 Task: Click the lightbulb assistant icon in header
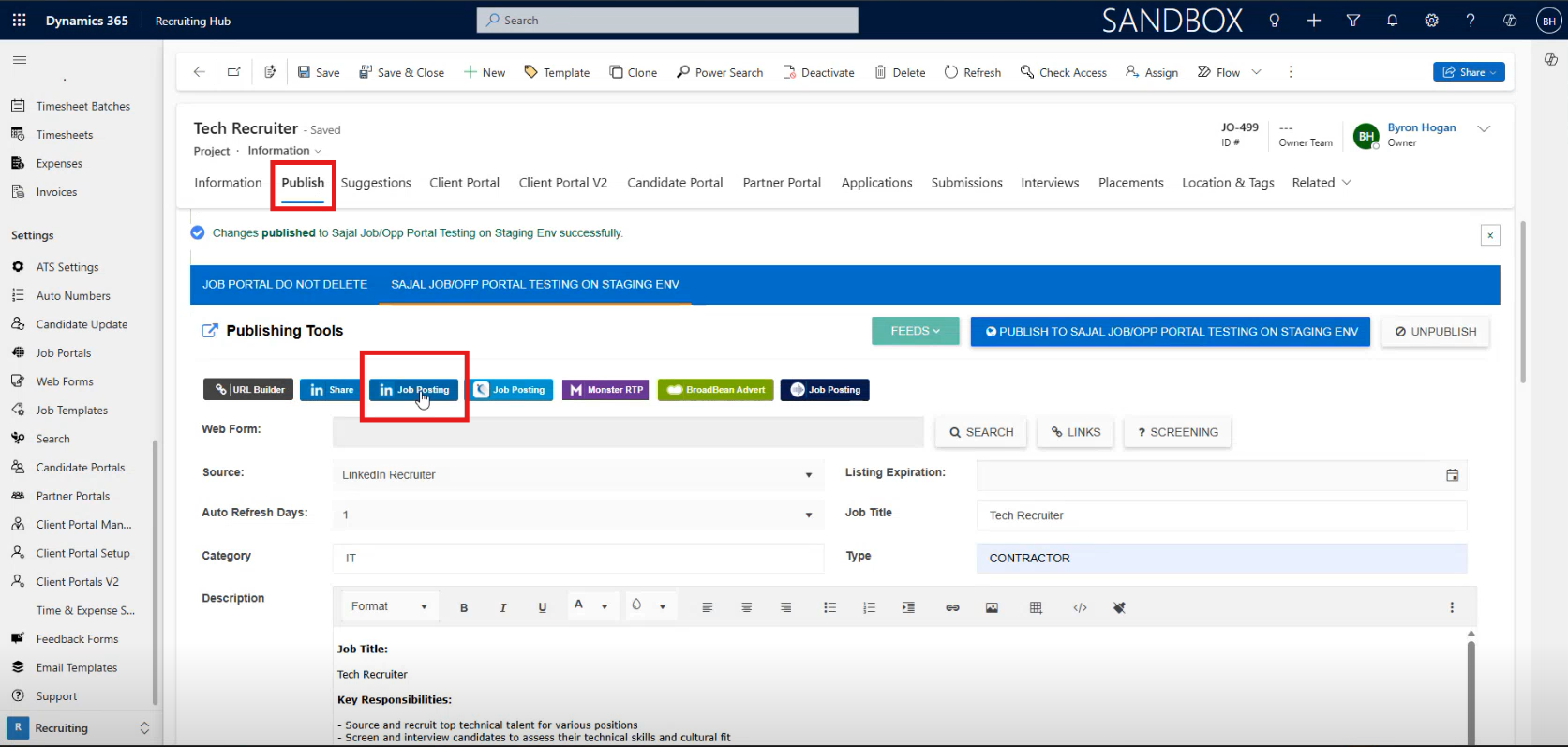point(1274,21)
